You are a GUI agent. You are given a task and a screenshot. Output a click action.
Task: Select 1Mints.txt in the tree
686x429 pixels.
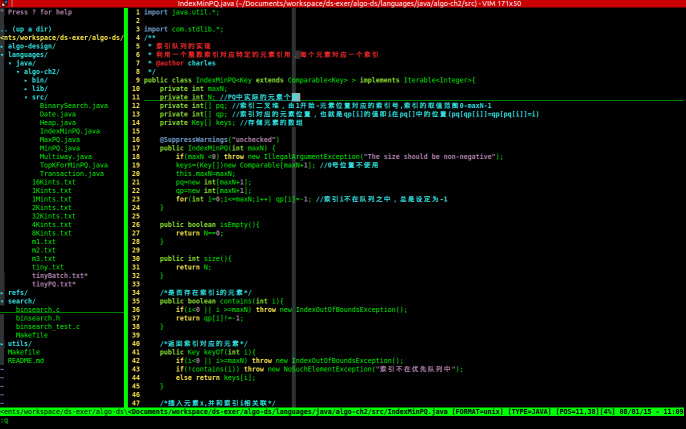(x=52, y=199)
